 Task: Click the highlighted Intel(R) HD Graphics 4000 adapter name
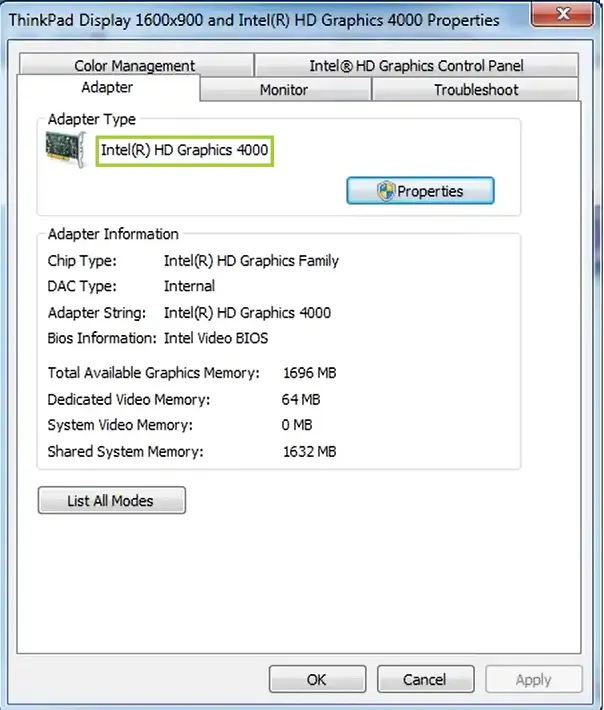(184, 152)
